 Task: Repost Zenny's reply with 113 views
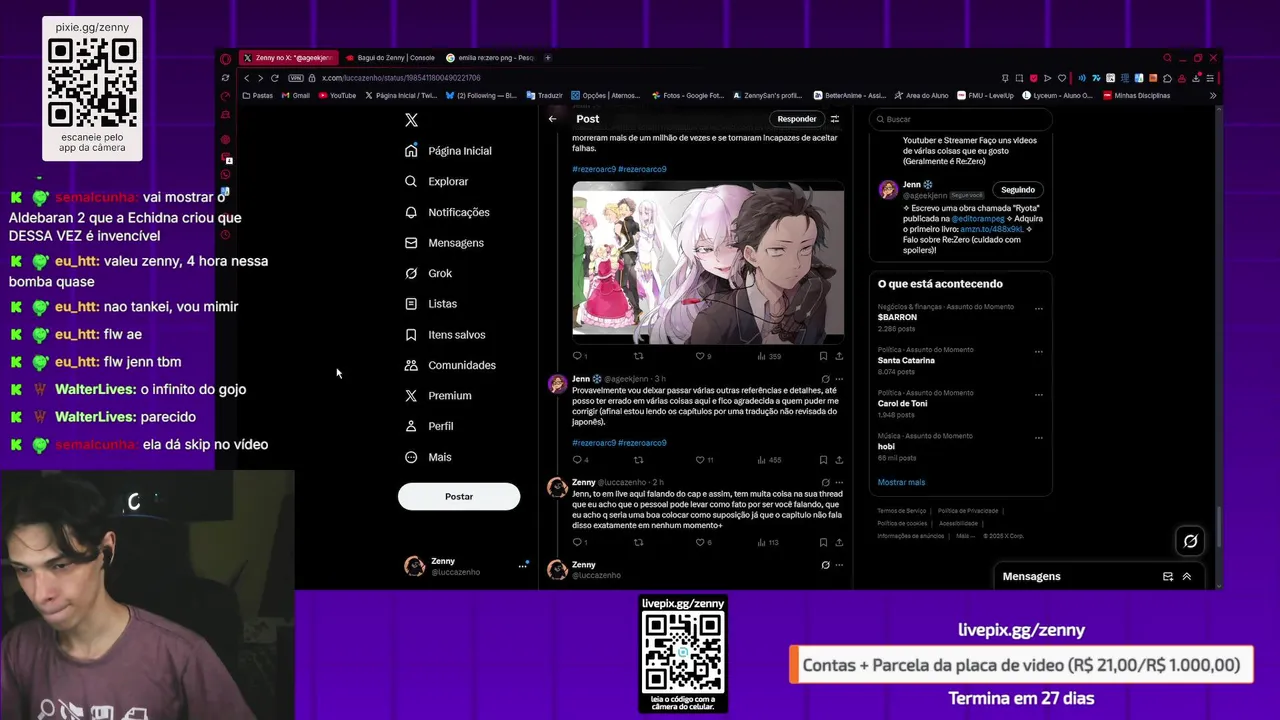click(x=639, y=542)
